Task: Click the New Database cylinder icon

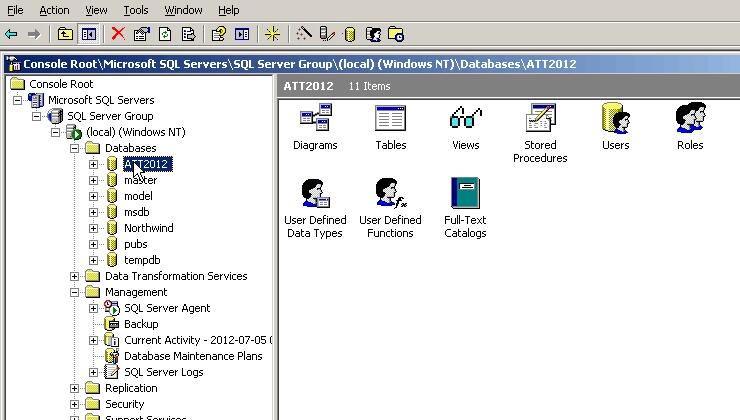Action: point(350,34)
